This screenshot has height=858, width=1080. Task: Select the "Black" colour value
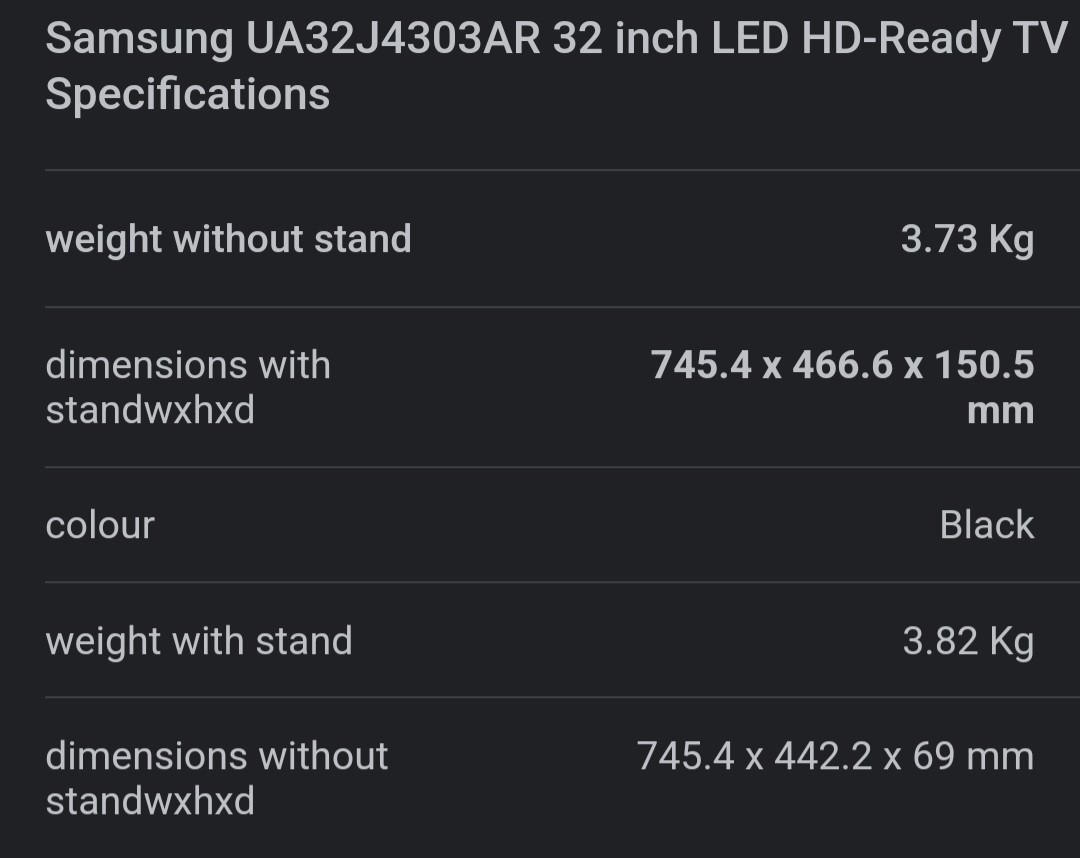[986, 525]
